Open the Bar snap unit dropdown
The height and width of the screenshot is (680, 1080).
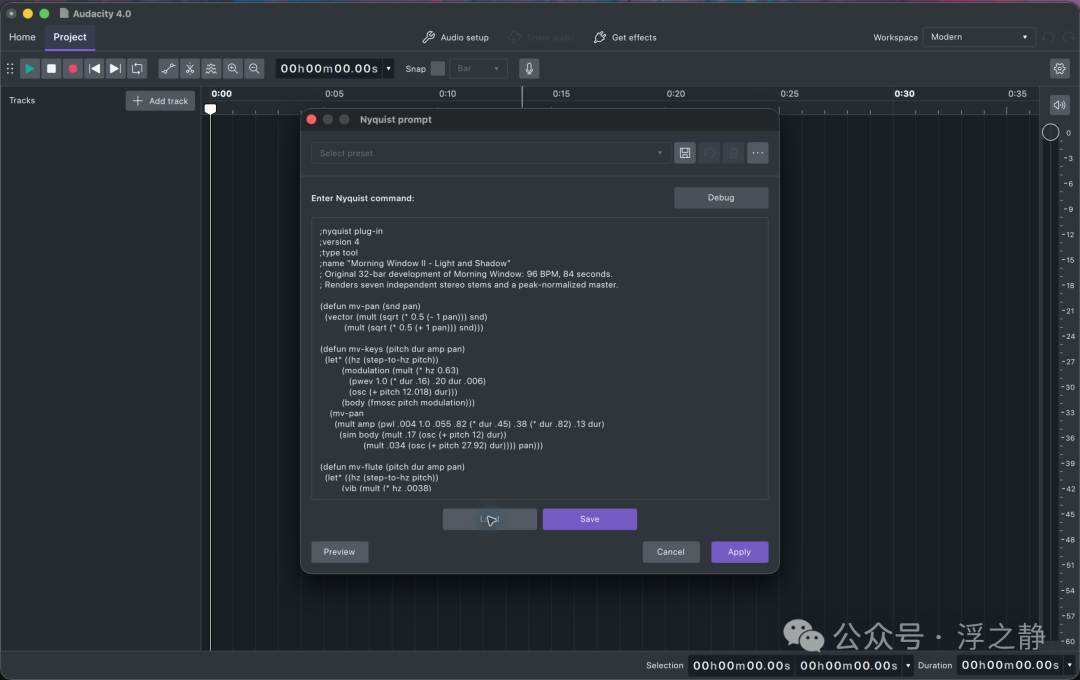[x=478, y=69]
